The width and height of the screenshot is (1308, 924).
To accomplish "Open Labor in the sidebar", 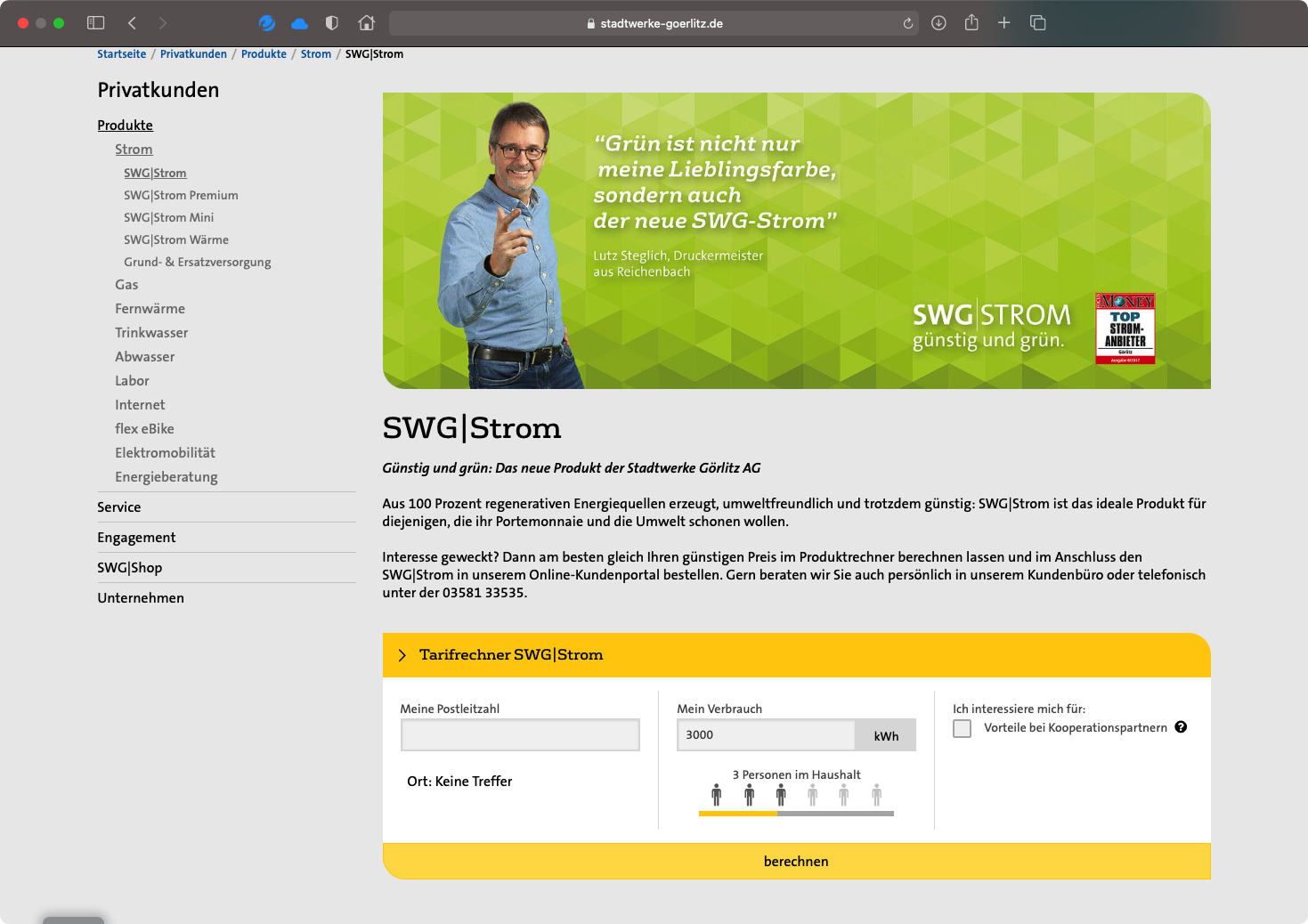I will tap(132, 381).
